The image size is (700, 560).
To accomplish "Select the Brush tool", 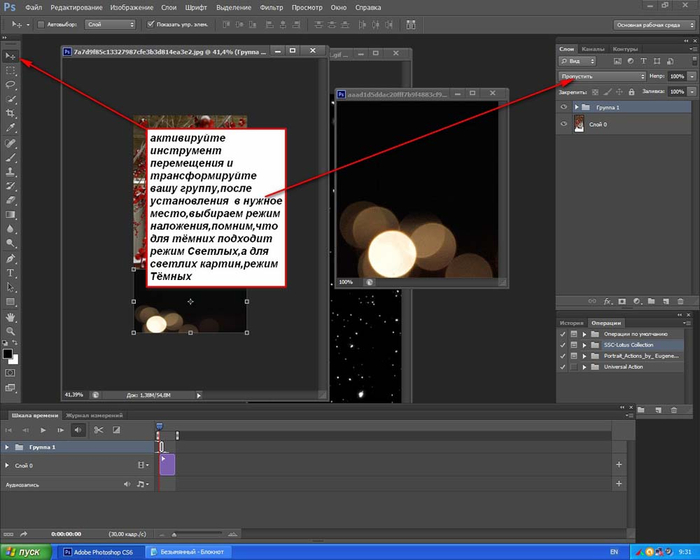I will coord(10,157).
